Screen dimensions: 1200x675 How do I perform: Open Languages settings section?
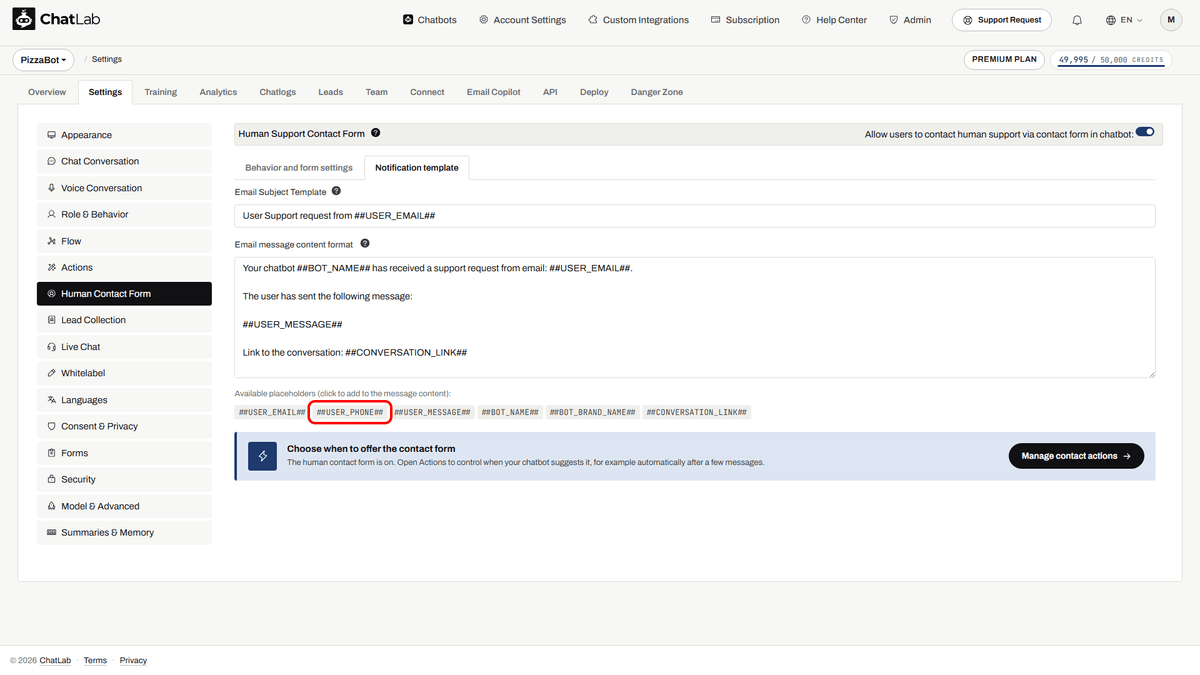click(x=124, y=400)
